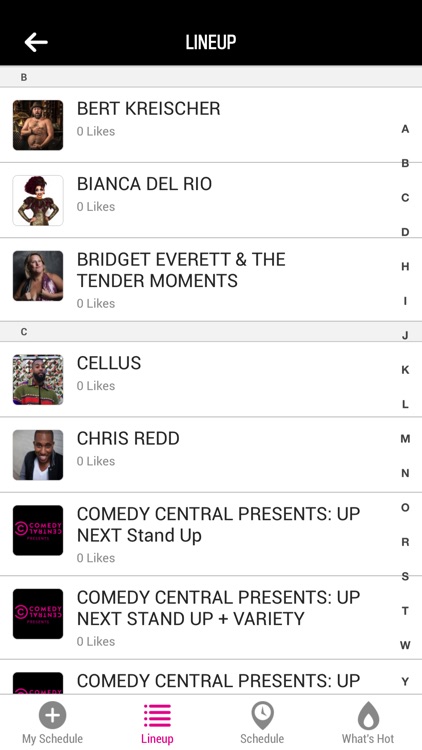Open Bridget Everett & The Tender Moments
Screen dimensions: 422x750
coord(211,280)
